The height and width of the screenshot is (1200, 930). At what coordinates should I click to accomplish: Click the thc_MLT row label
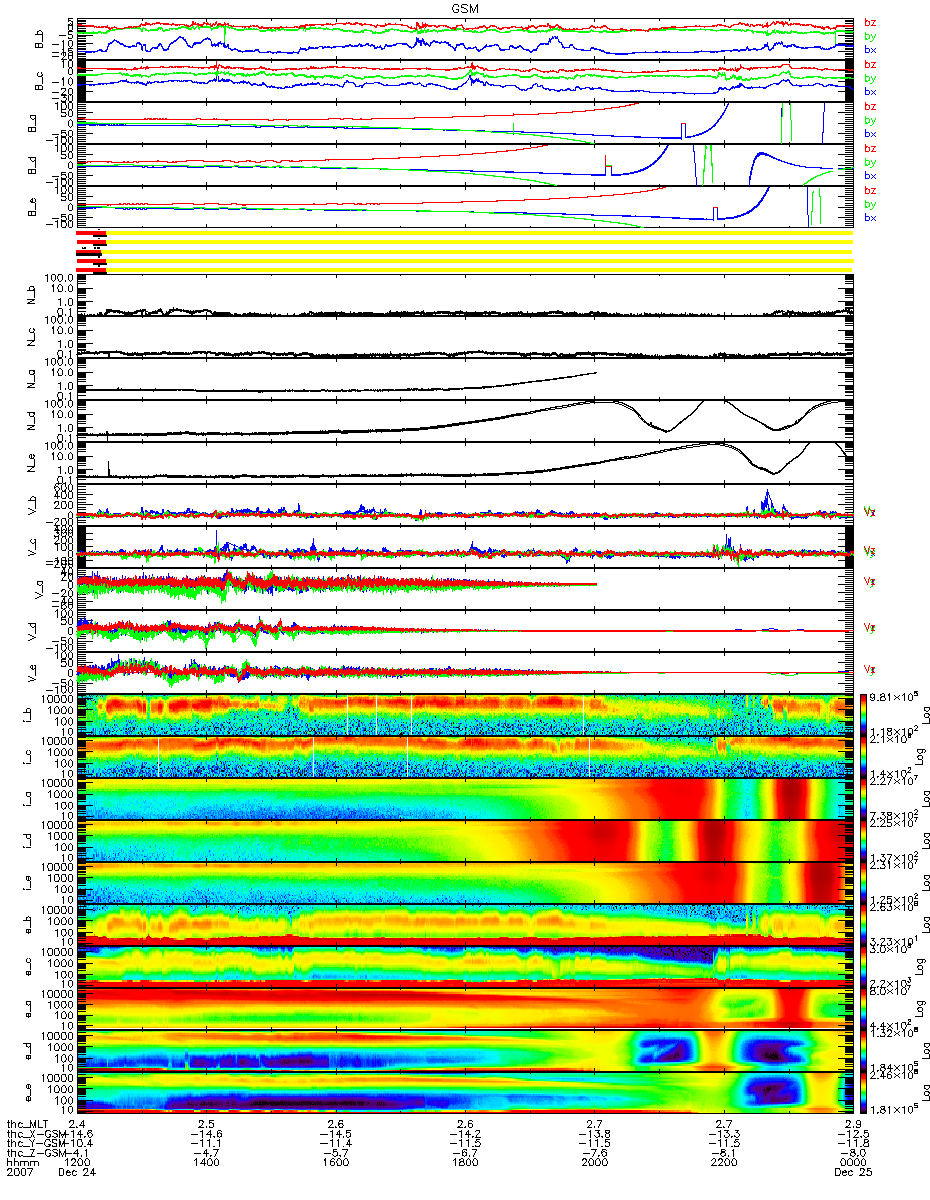coord(29,1124)
